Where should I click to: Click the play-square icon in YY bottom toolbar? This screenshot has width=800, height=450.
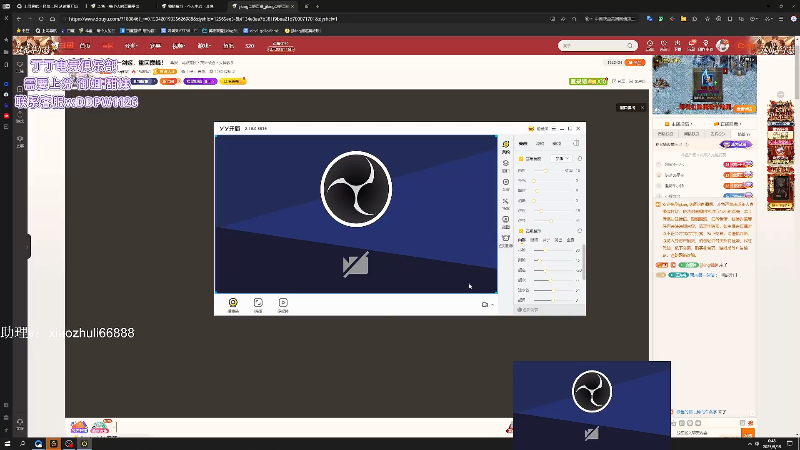[x=283, y=304]
